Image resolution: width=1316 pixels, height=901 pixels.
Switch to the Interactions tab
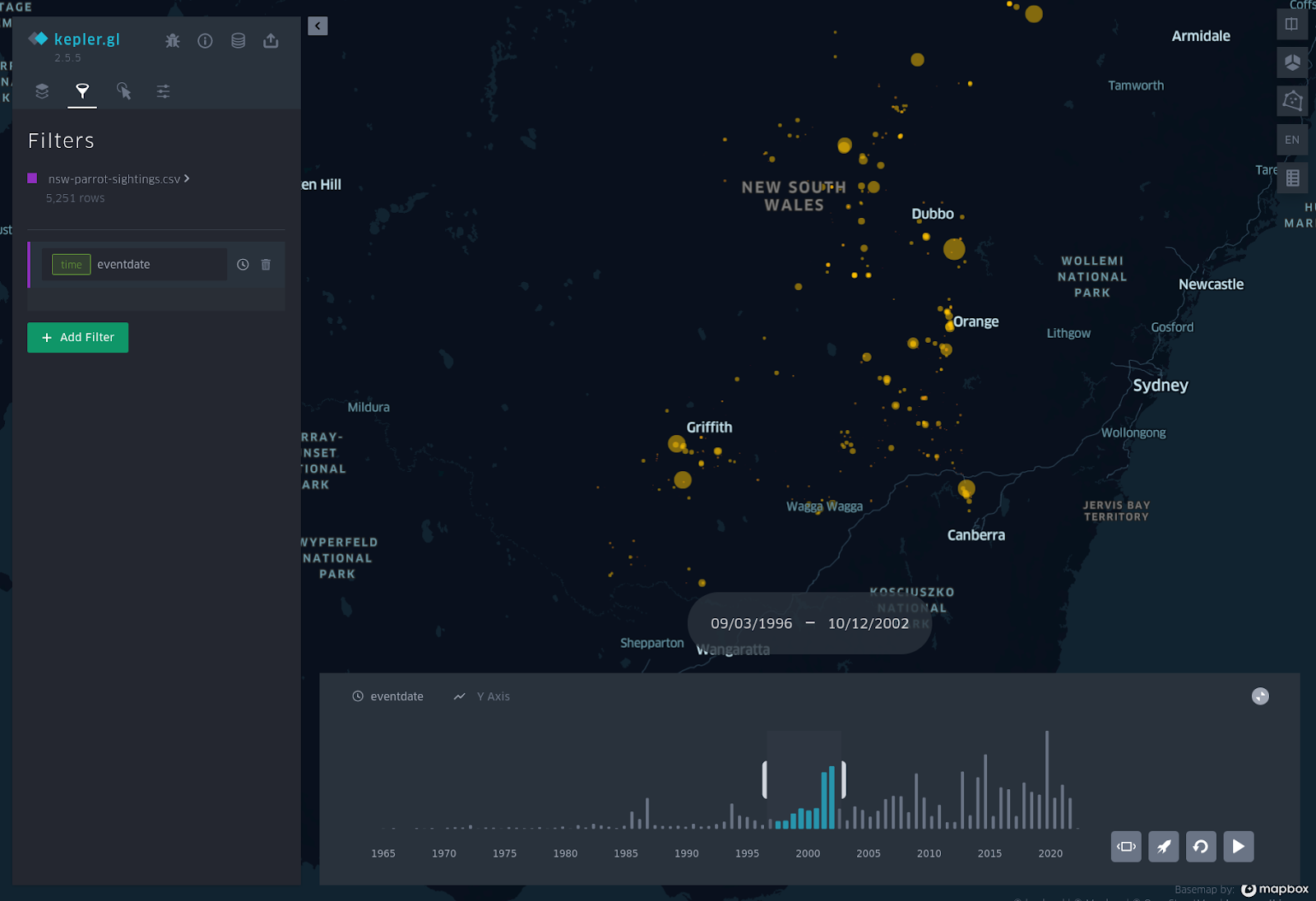(x=123, y=91)
